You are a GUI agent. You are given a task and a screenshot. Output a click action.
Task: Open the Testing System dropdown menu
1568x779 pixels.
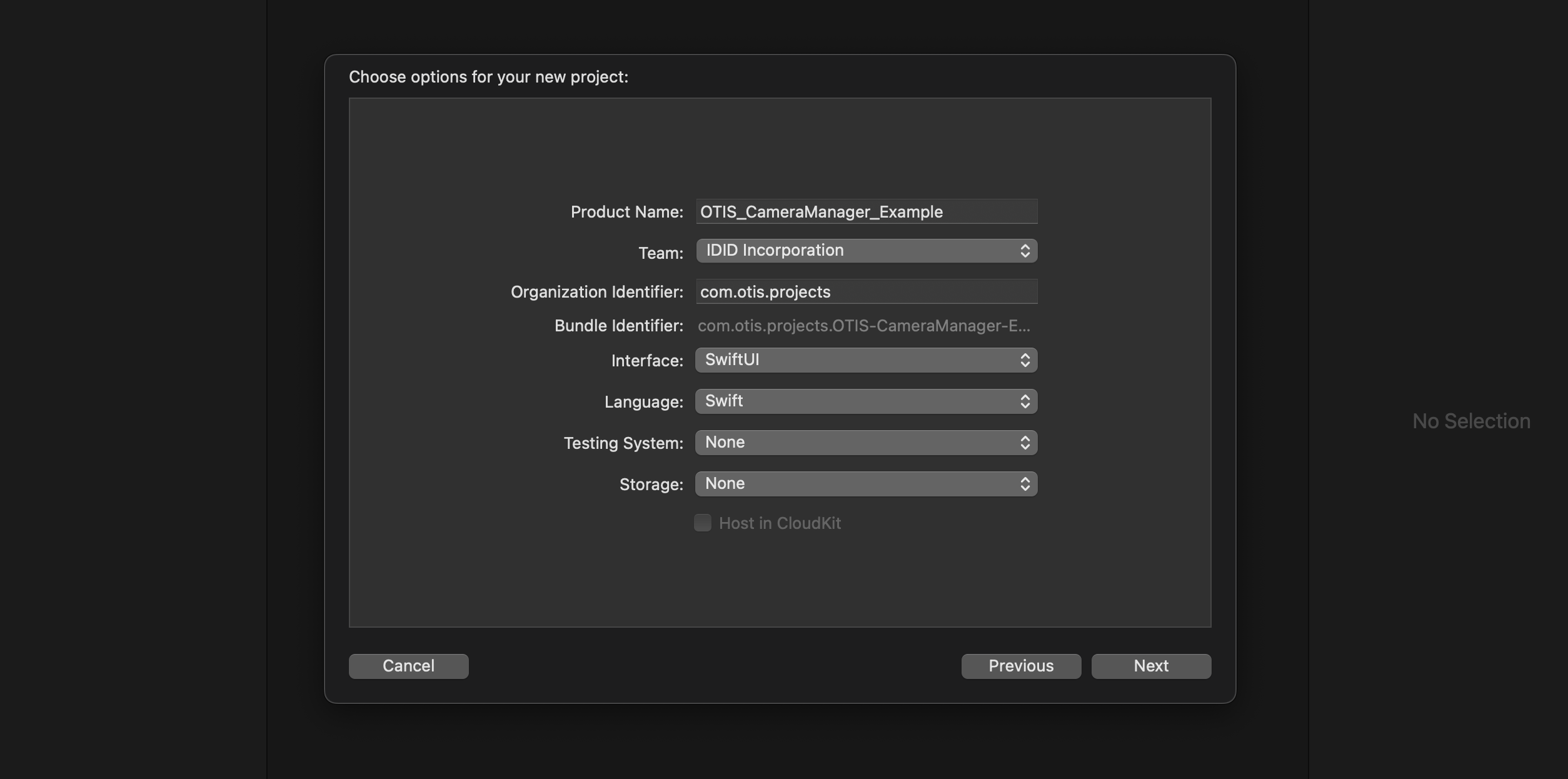[866, 443]
